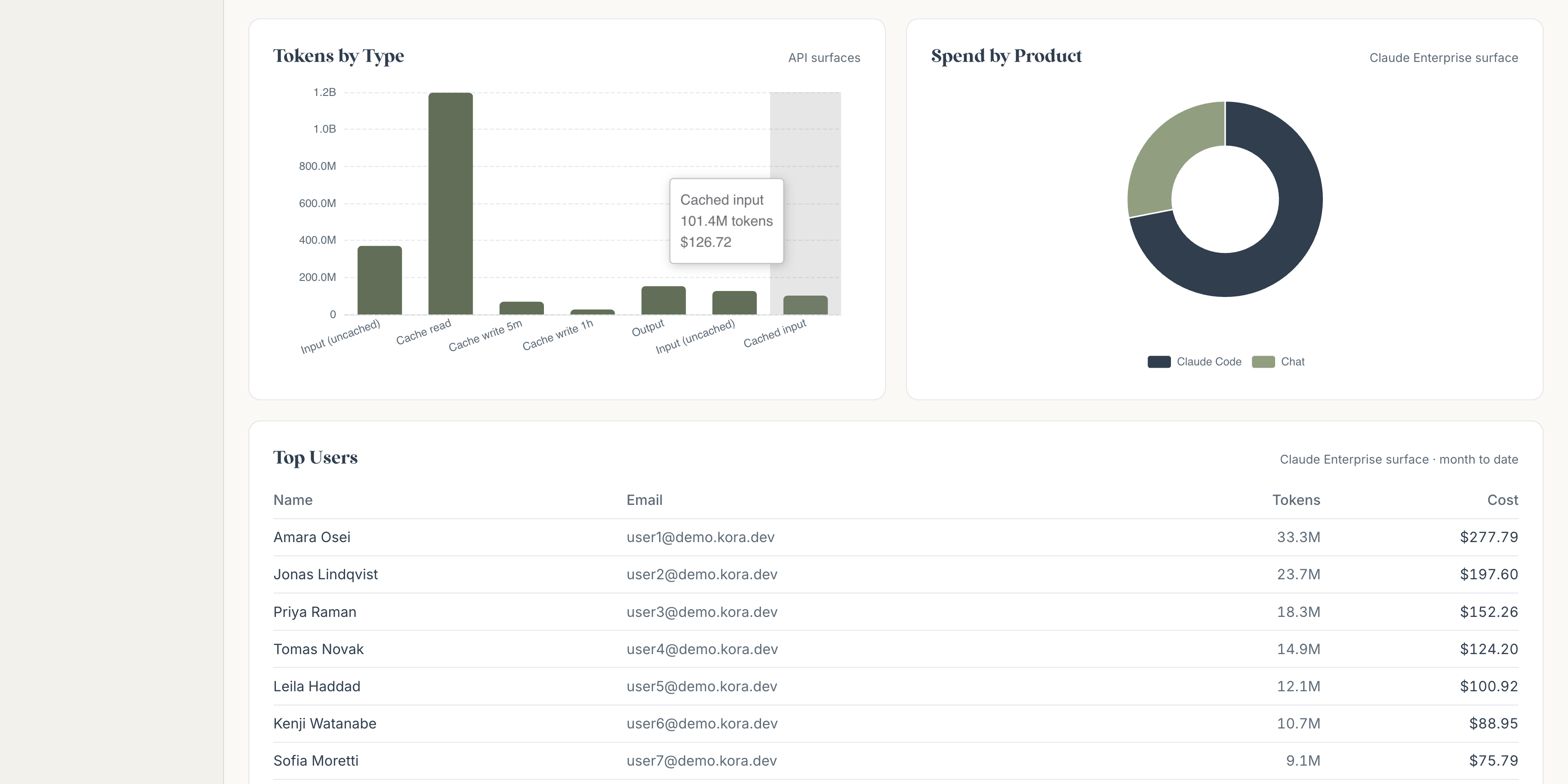1568x784 pixels.
Task: Click the Tokens by Type heading
Action: click(x=338, y=56)
